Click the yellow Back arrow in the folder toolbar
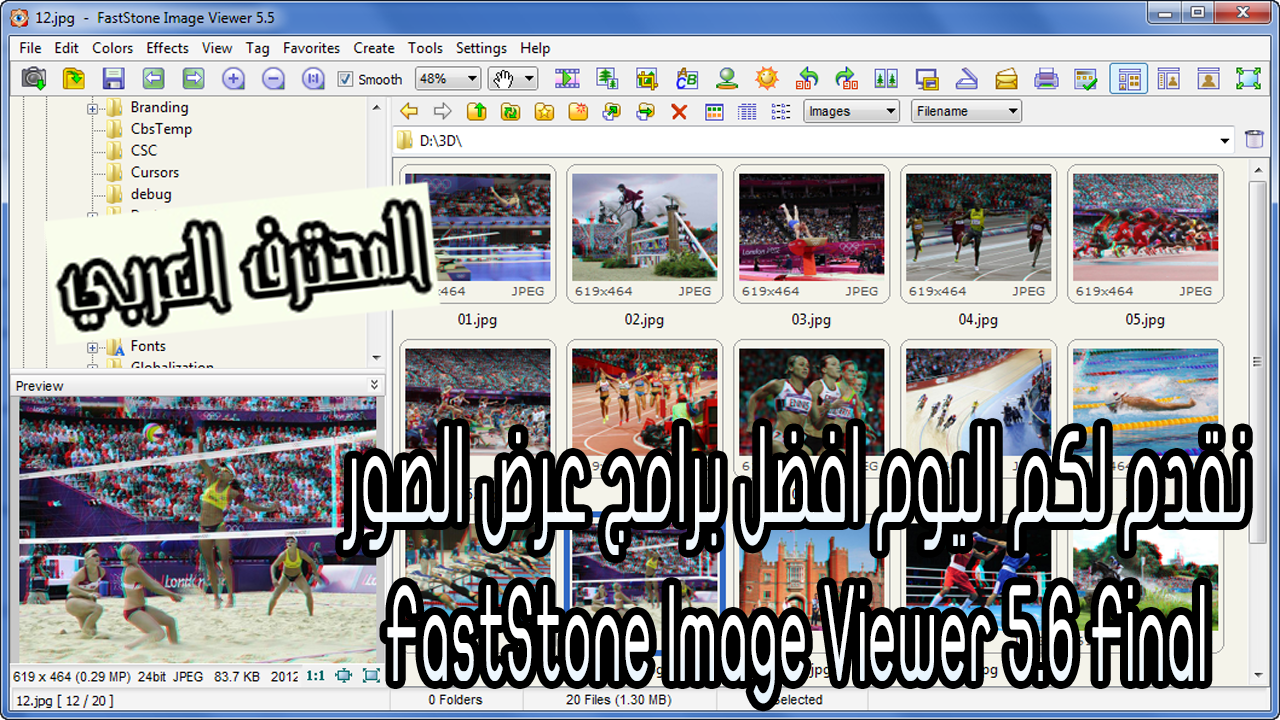The image size is (1280, 720). (409, 111)
